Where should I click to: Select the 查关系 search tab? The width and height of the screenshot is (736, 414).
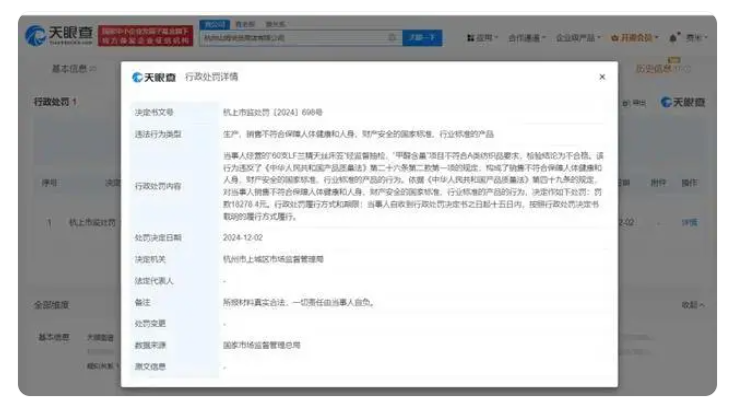click(x=275, y=24)
